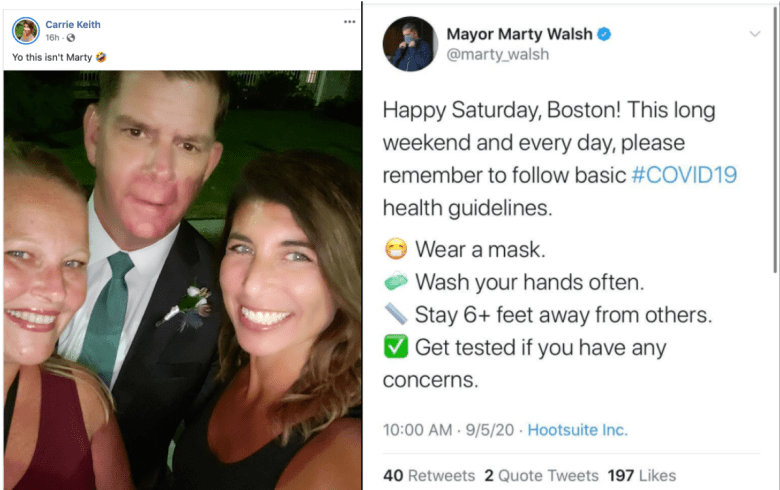
Task: Click the masked face emoji
Action: [x=396, y=249]
